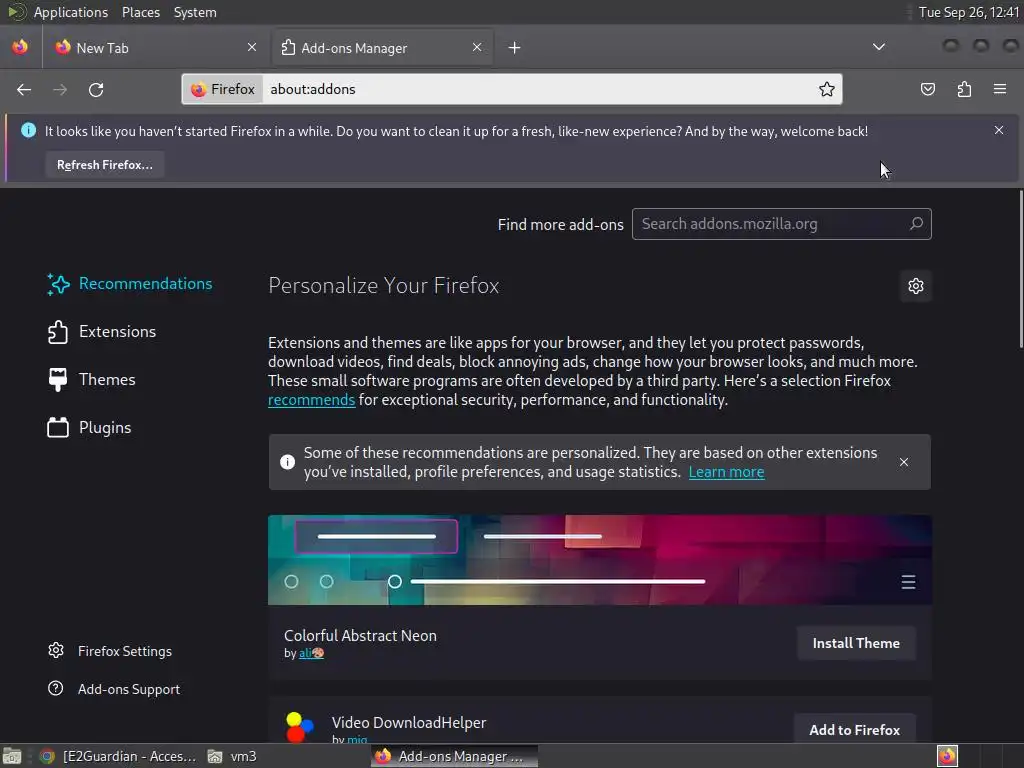Click the Firefox Settings gear icon
This screenshot has width=1024, height=768.
pos(56,650)
